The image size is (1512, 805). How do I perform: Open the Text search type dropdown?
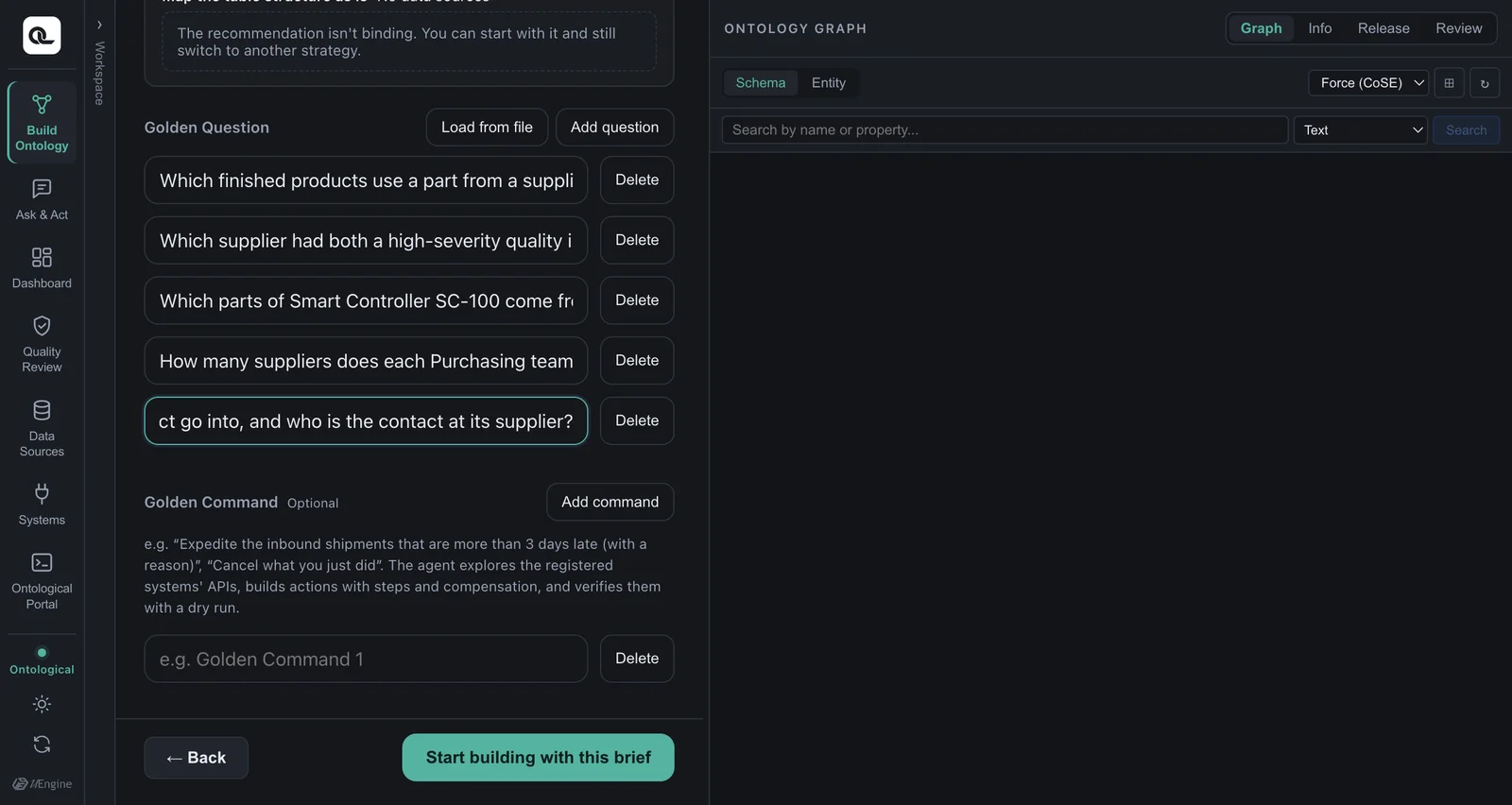(1361, 130)
